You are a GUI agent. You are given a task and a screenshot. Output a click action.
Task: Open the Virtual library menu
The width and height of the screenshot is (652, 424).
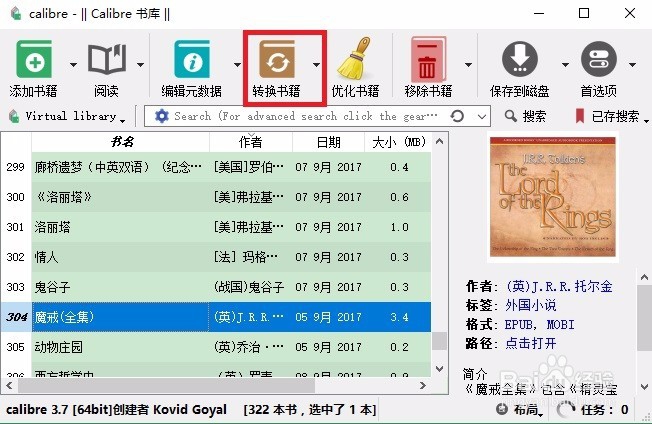coord(67,116)
